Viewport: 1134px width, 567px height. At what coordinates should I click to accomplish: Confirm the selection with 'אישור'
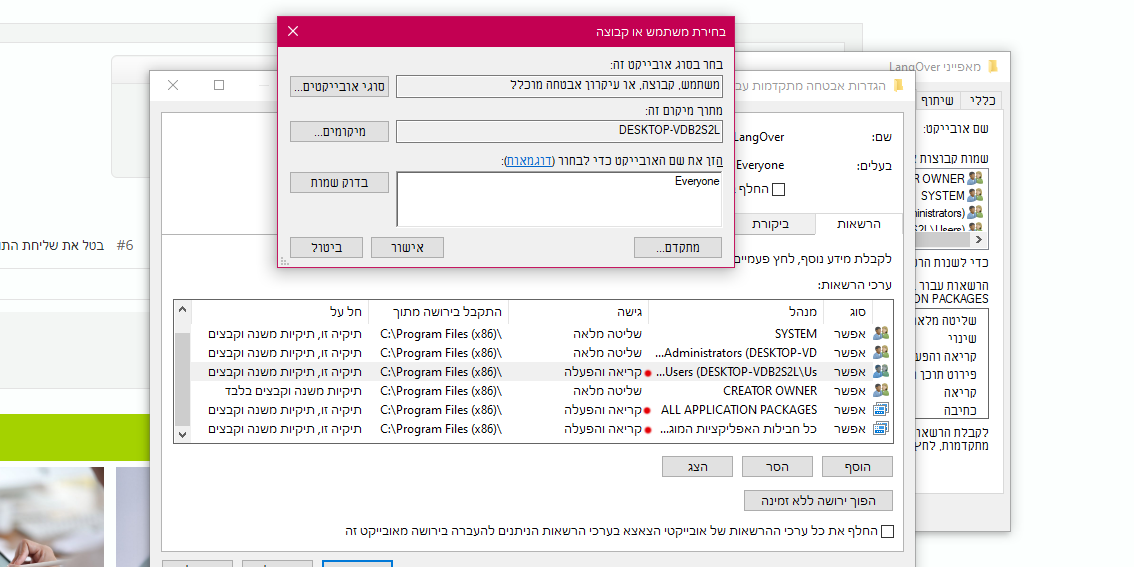[407, 247]
